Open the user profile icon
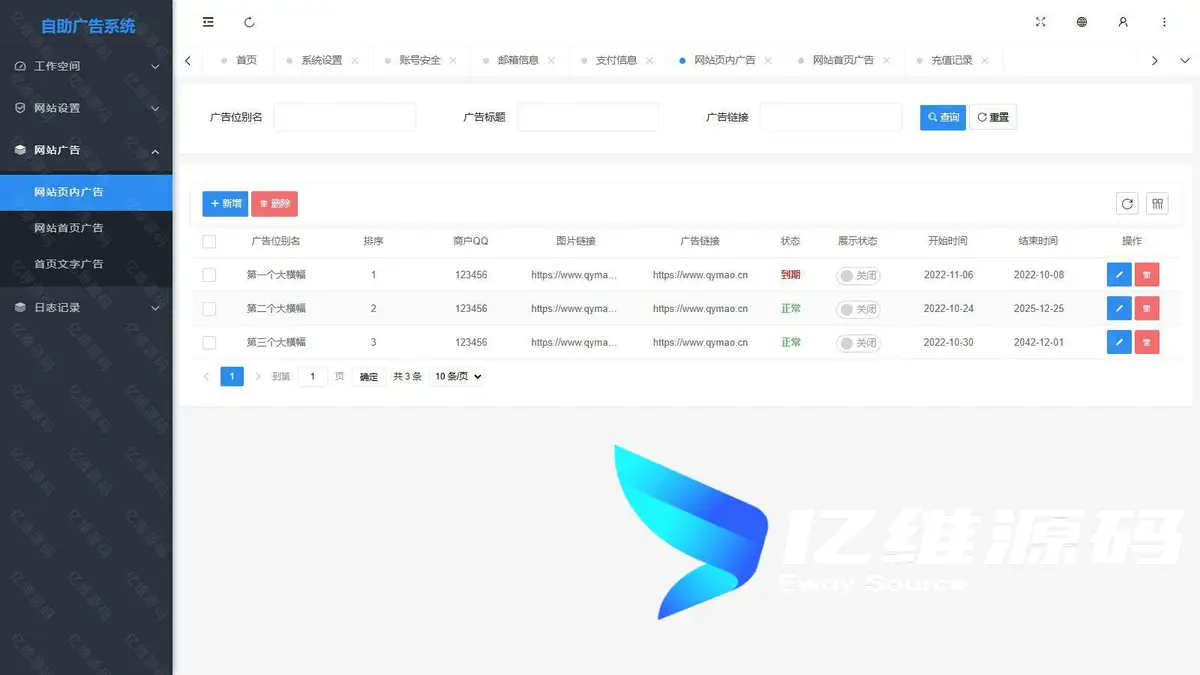The image size is (1200, 675). coord(1123,22)
